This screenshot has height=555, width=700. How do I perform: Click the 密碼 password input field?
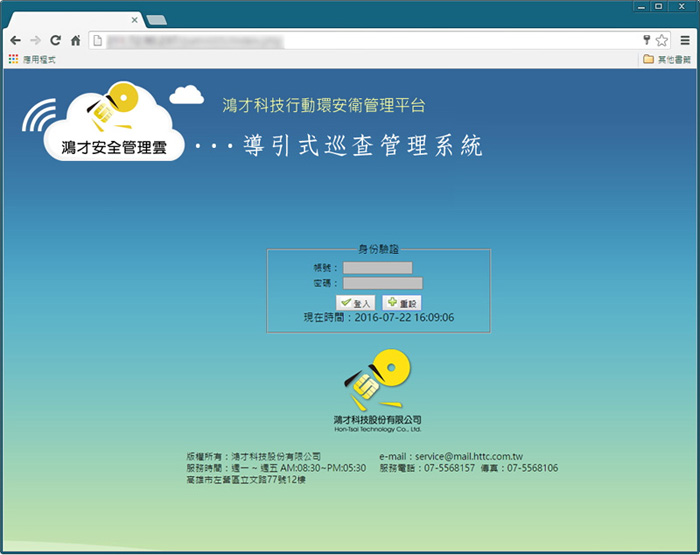[x=383, y=283]
